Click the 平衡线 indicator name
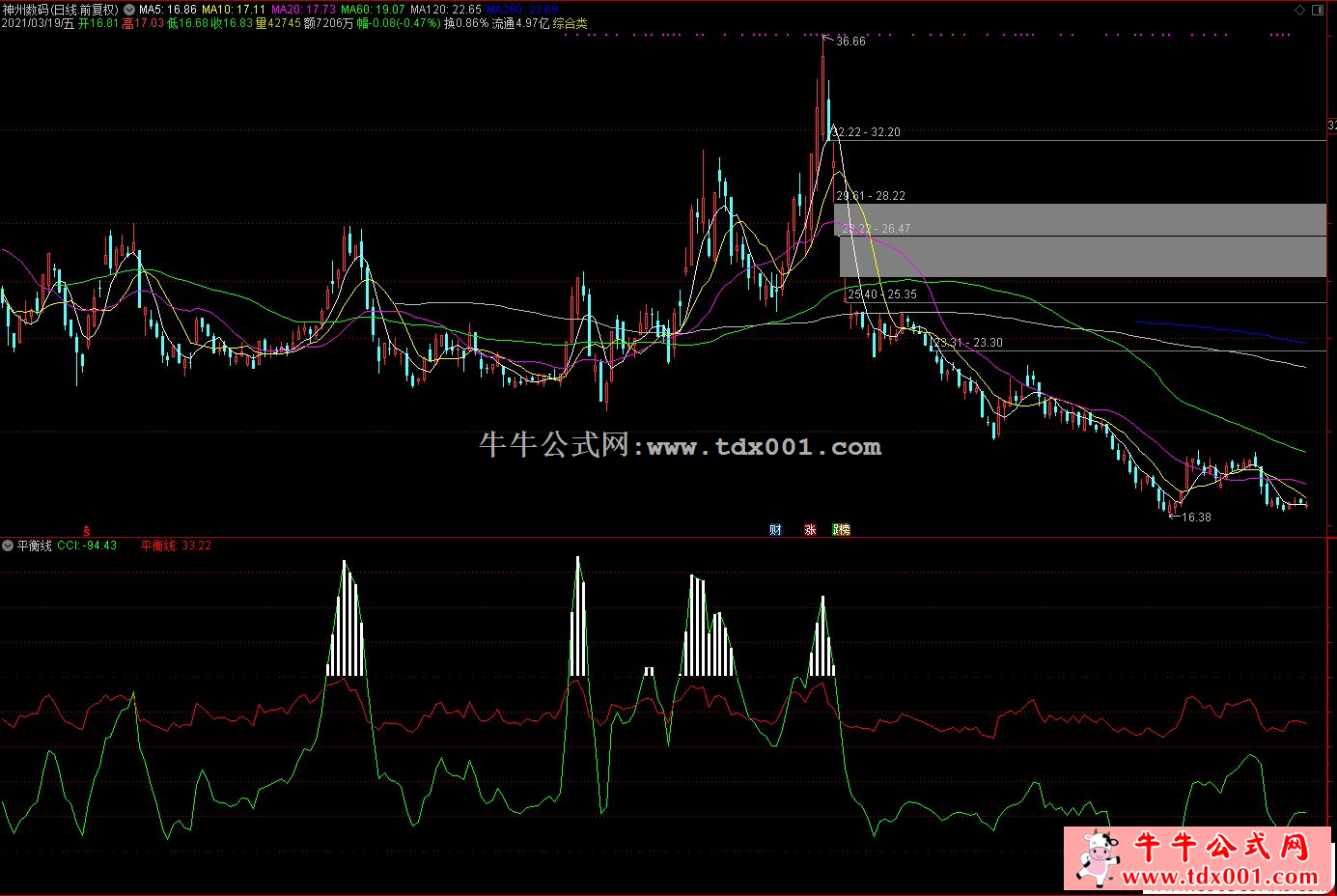 point(35,546)
